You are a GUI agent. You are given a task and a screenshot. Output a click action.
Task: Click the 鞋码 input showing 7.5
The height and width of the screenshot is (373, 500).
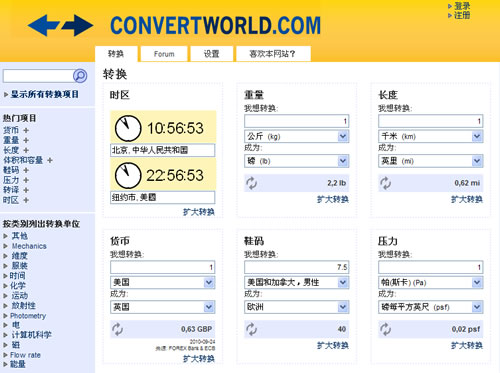[x=297, y=267]
